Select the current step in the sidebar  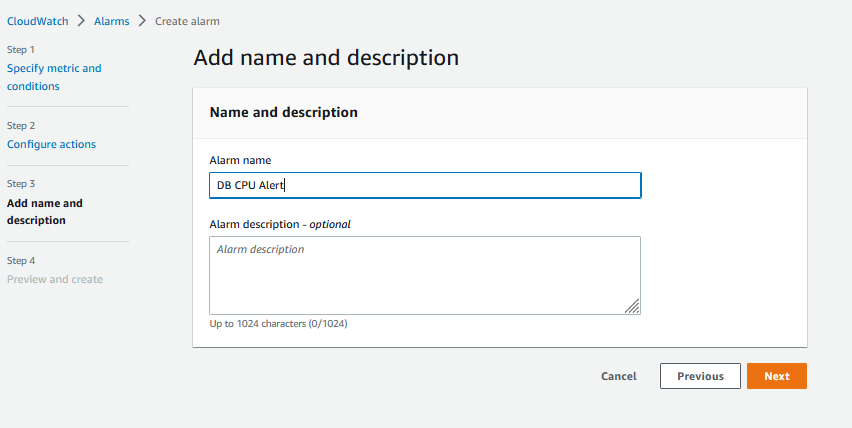tap(45, 211)
